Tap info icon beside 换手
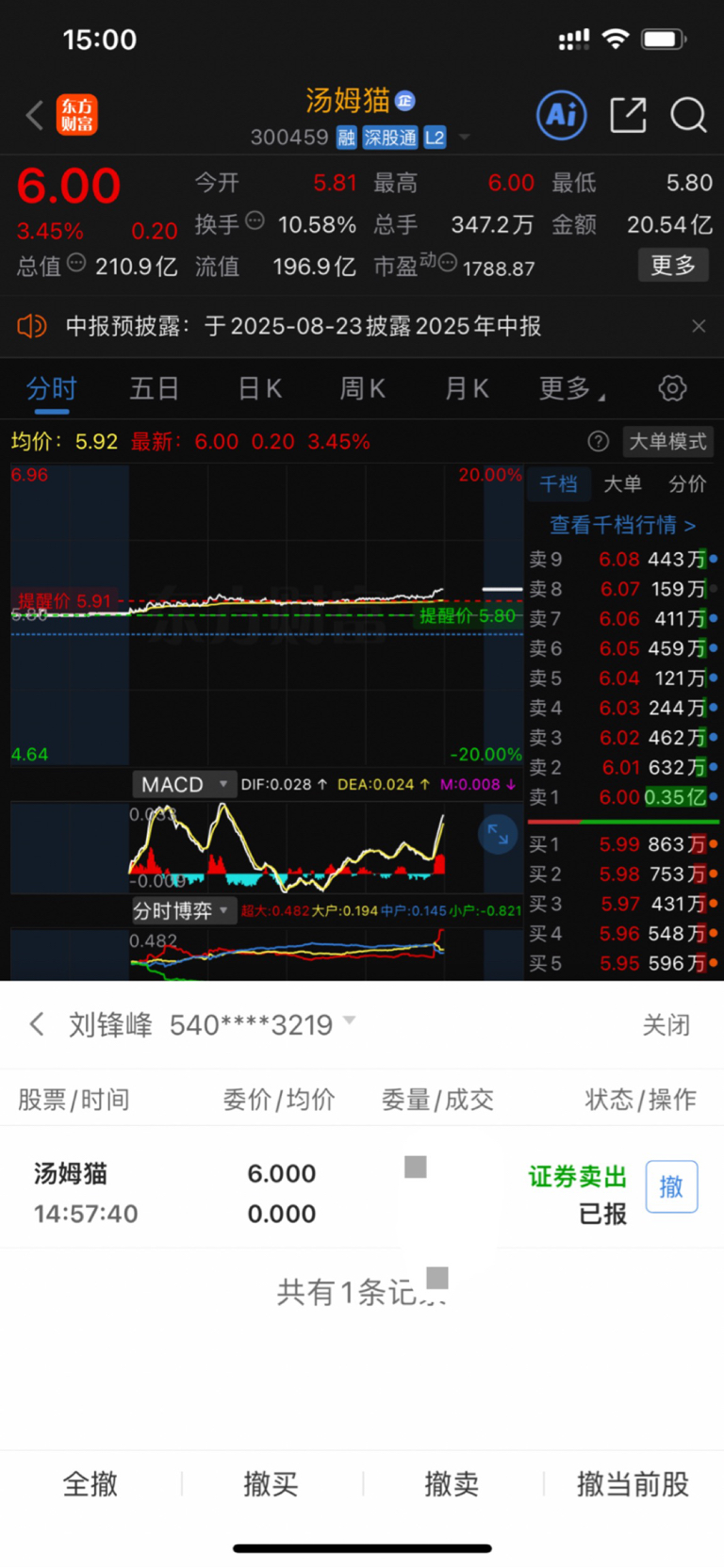Viewport: 724px width, 1568px height. [x=255, y=220]
